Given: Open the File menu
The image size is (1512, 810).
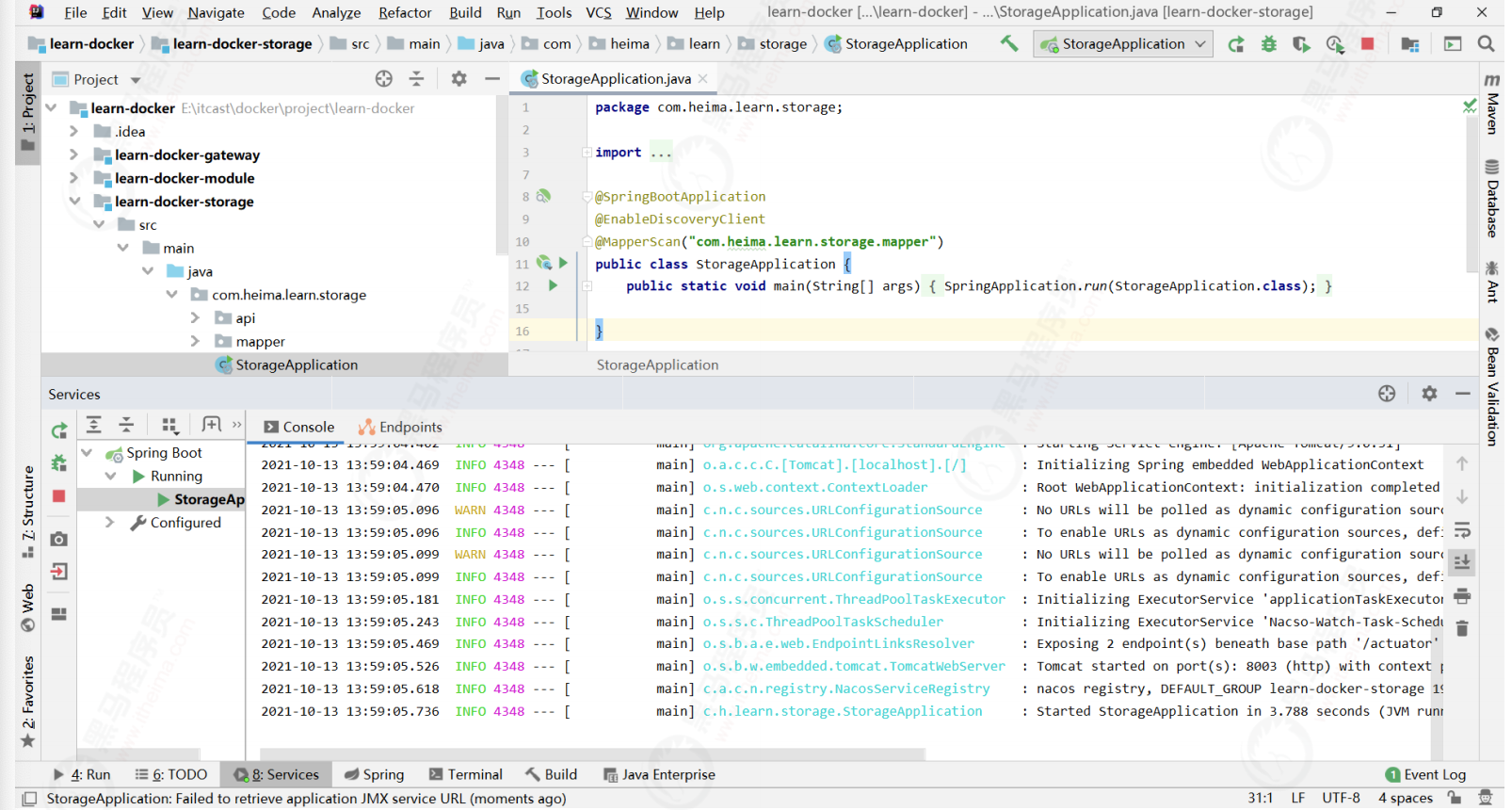Looking at the screenshot, I should tap(75, 12).
